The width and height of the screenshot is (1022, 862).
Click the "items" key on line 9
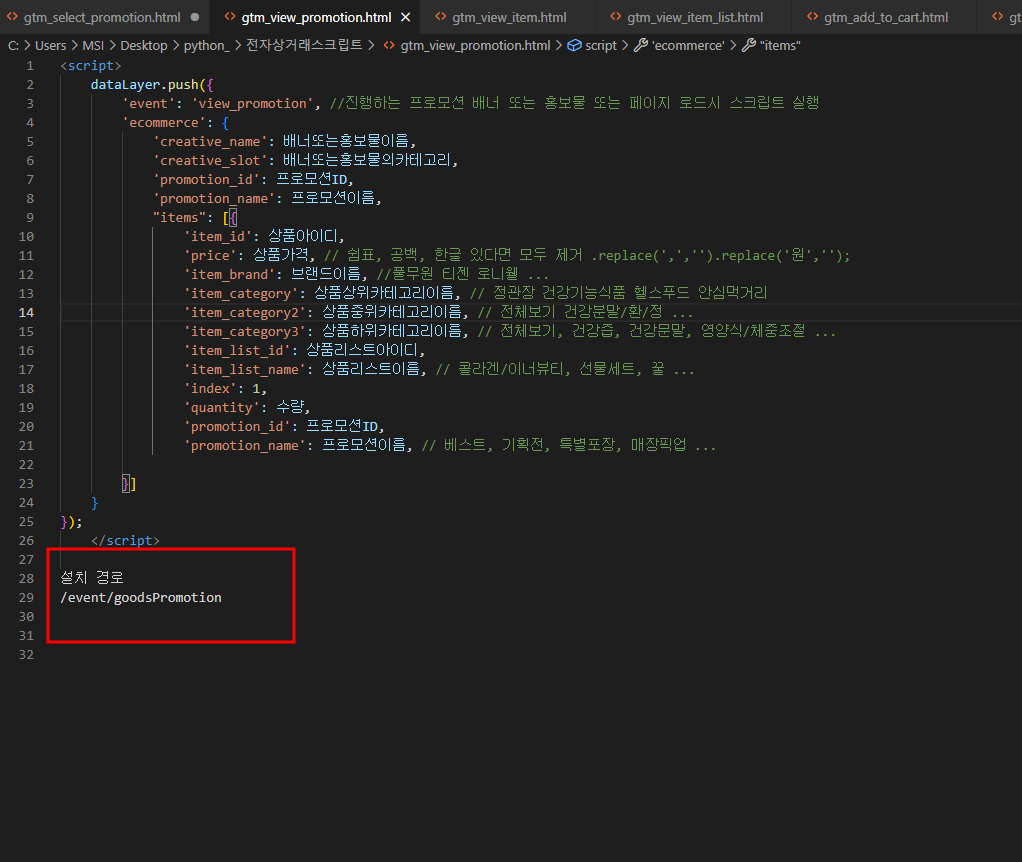point(179,218)
